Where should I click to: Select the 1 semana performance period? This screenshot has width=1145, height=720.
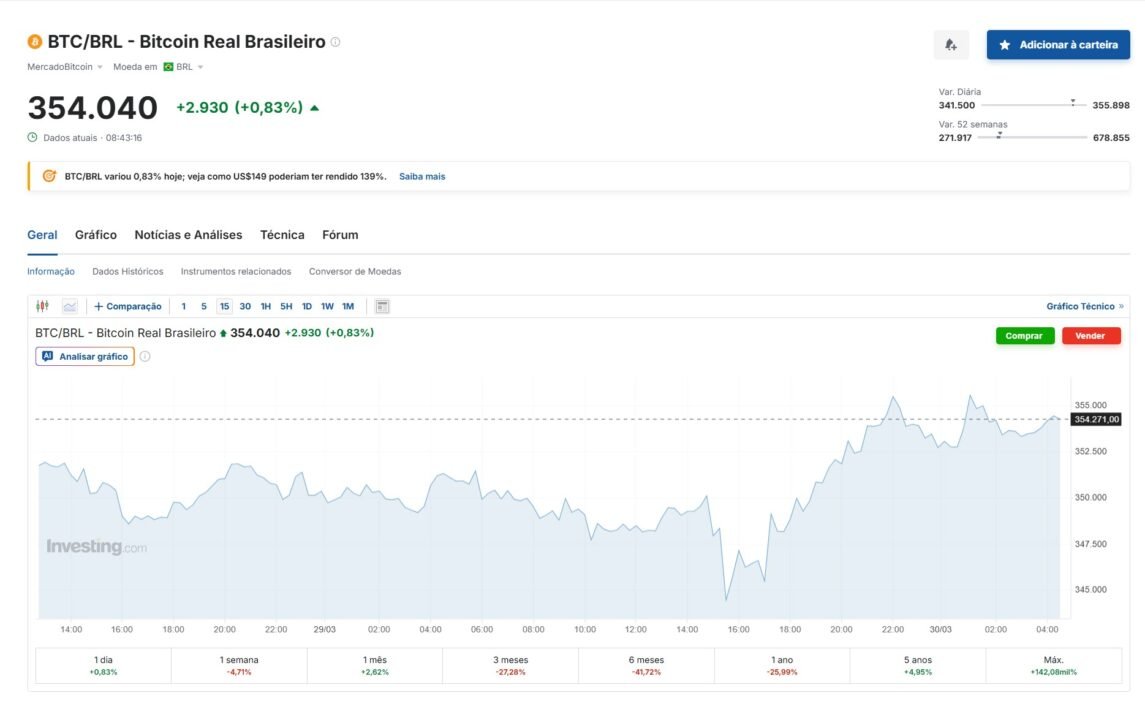pyautogui.click(x=239, y=665)
